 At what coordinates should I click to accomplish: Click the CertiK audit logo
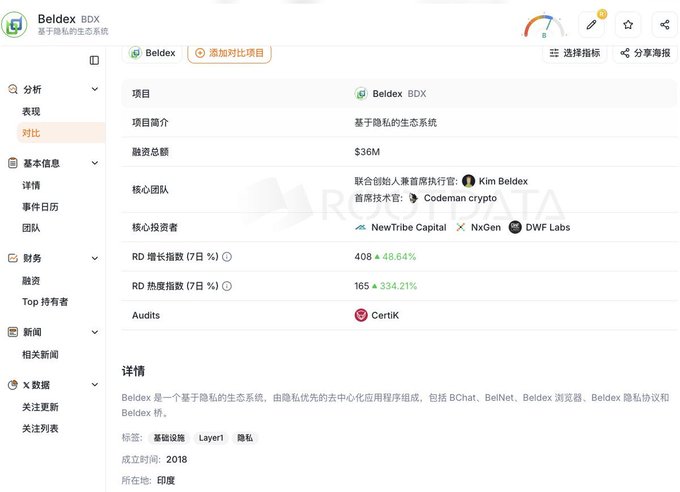361,315
